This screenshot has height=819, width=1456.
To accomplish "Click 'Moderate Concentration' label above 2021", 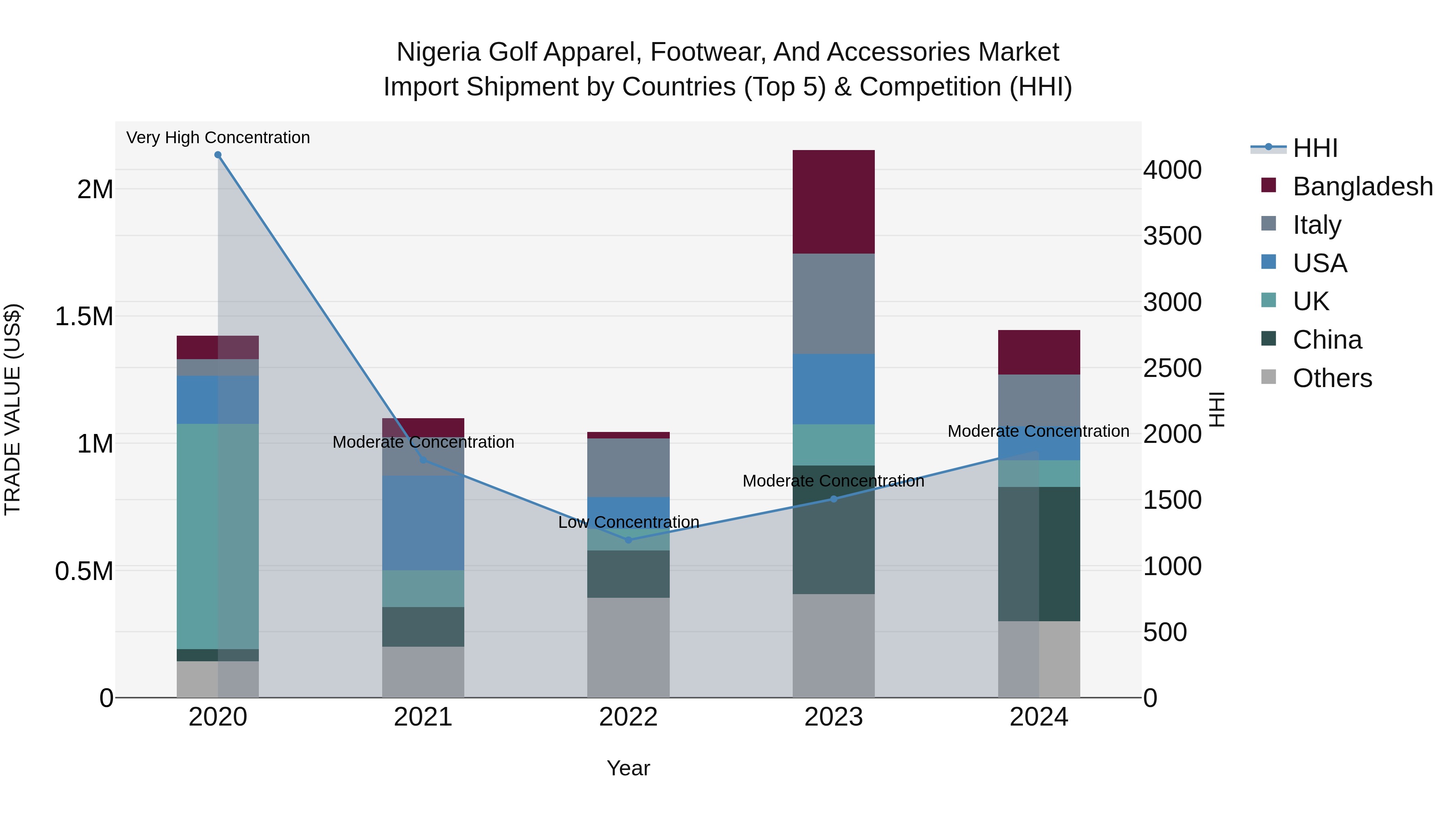I will tap(423, 442).
